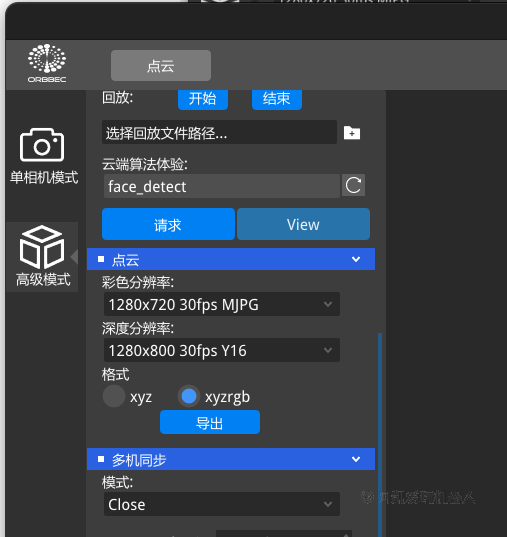
Task: Click square marker on 多机同步 section header
Action: [x=101, y=459]
